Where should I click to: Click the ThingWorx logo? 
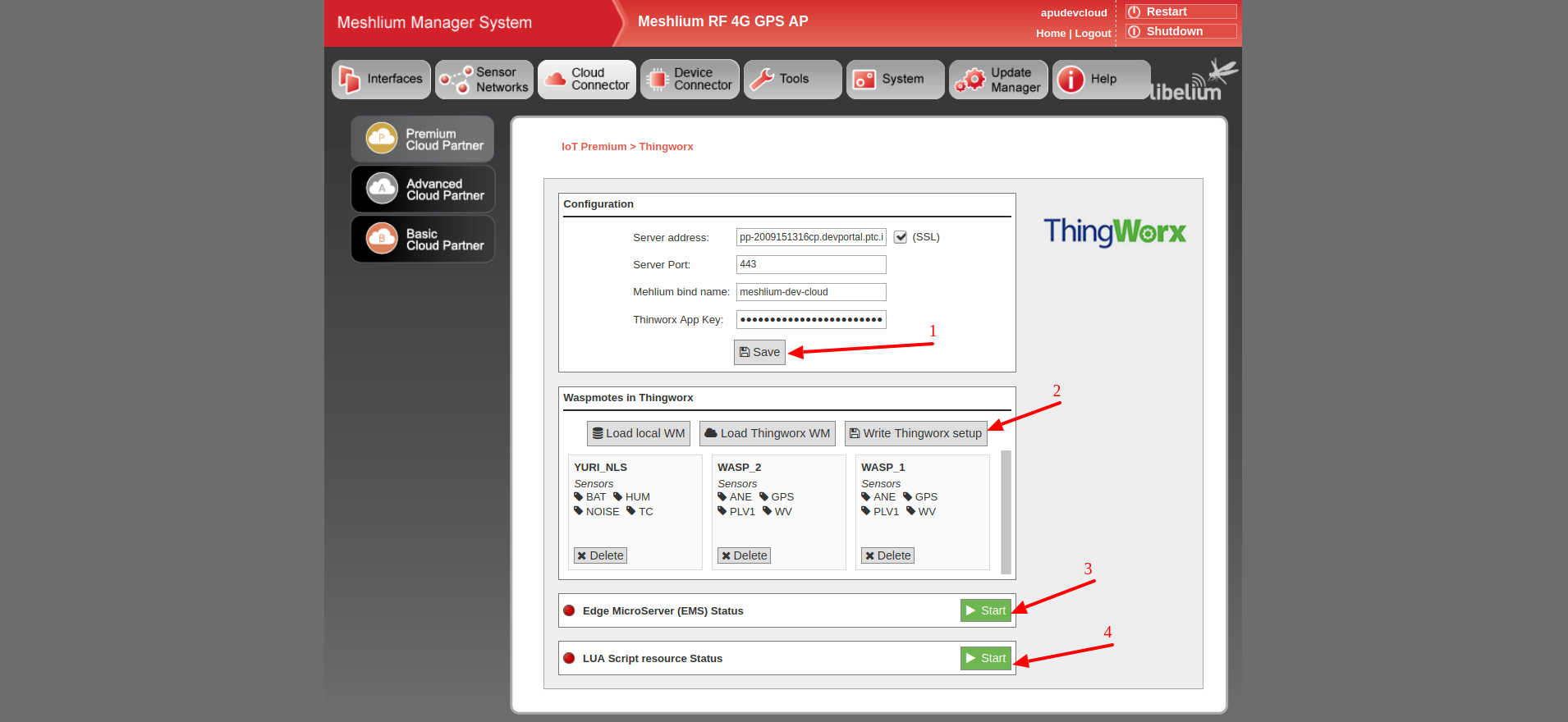(1115, 231)
